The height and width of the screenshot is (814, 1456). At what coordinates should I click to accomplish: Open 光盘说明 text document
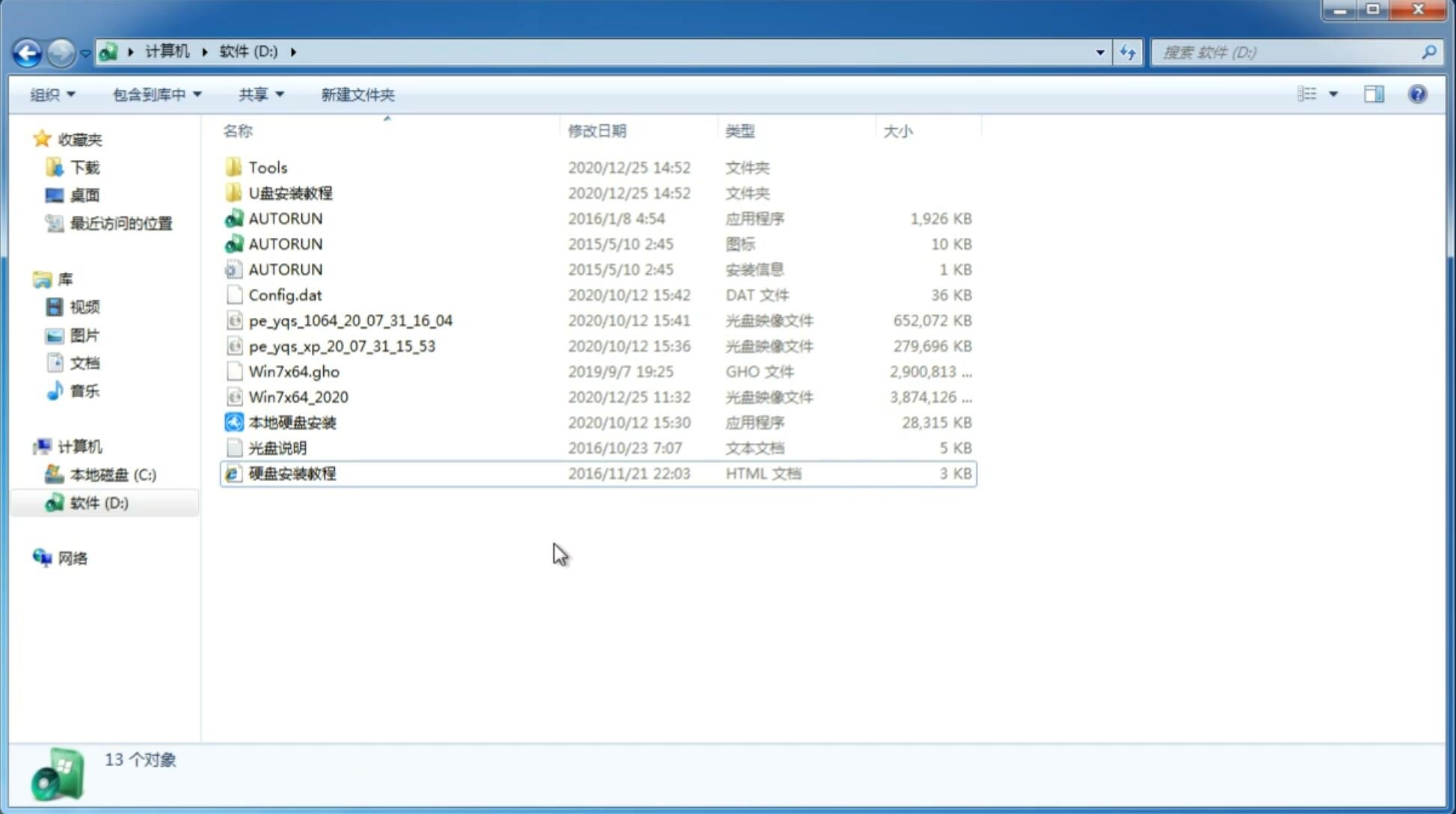(x=278, y=448)
